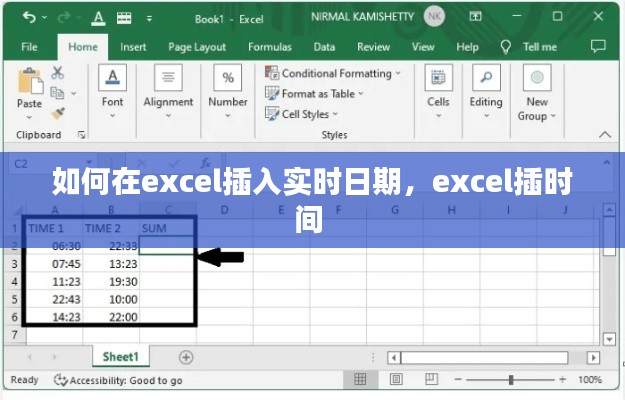Click the zoom slider in status bar
625x400 pixels.
[x=511, y=380]
